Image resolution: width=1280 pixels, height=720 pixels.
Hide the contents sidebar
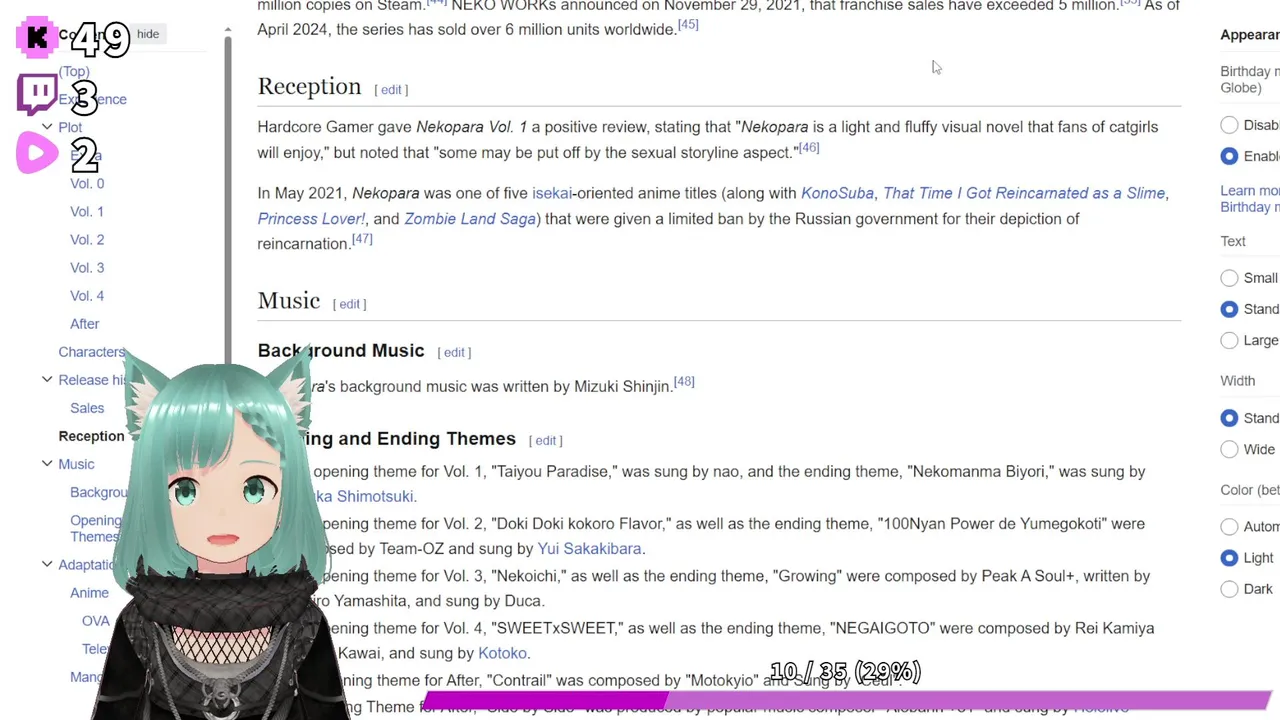click(x=148, y=34)
